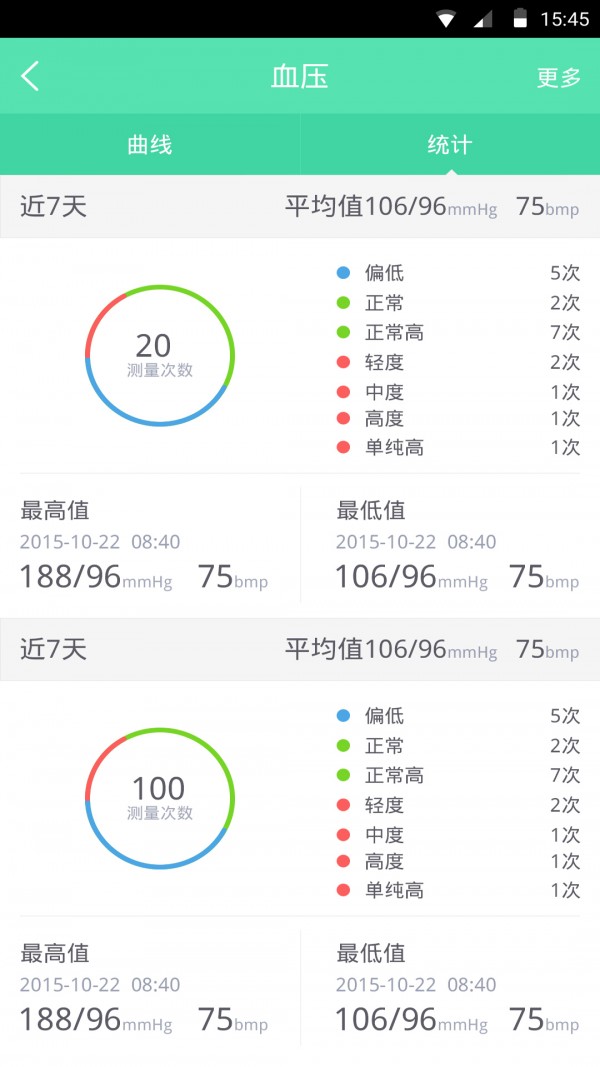Tap the green dot beside first 正常高
The height and width of the screenshot is (1067, 600).
pos(344,332)
